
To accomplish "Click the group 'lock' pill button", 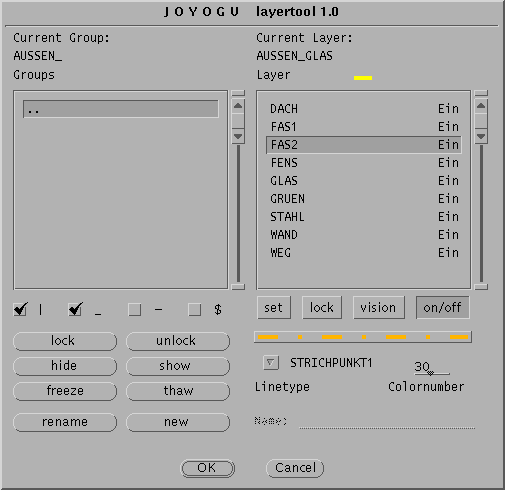I will pos(65,341).
